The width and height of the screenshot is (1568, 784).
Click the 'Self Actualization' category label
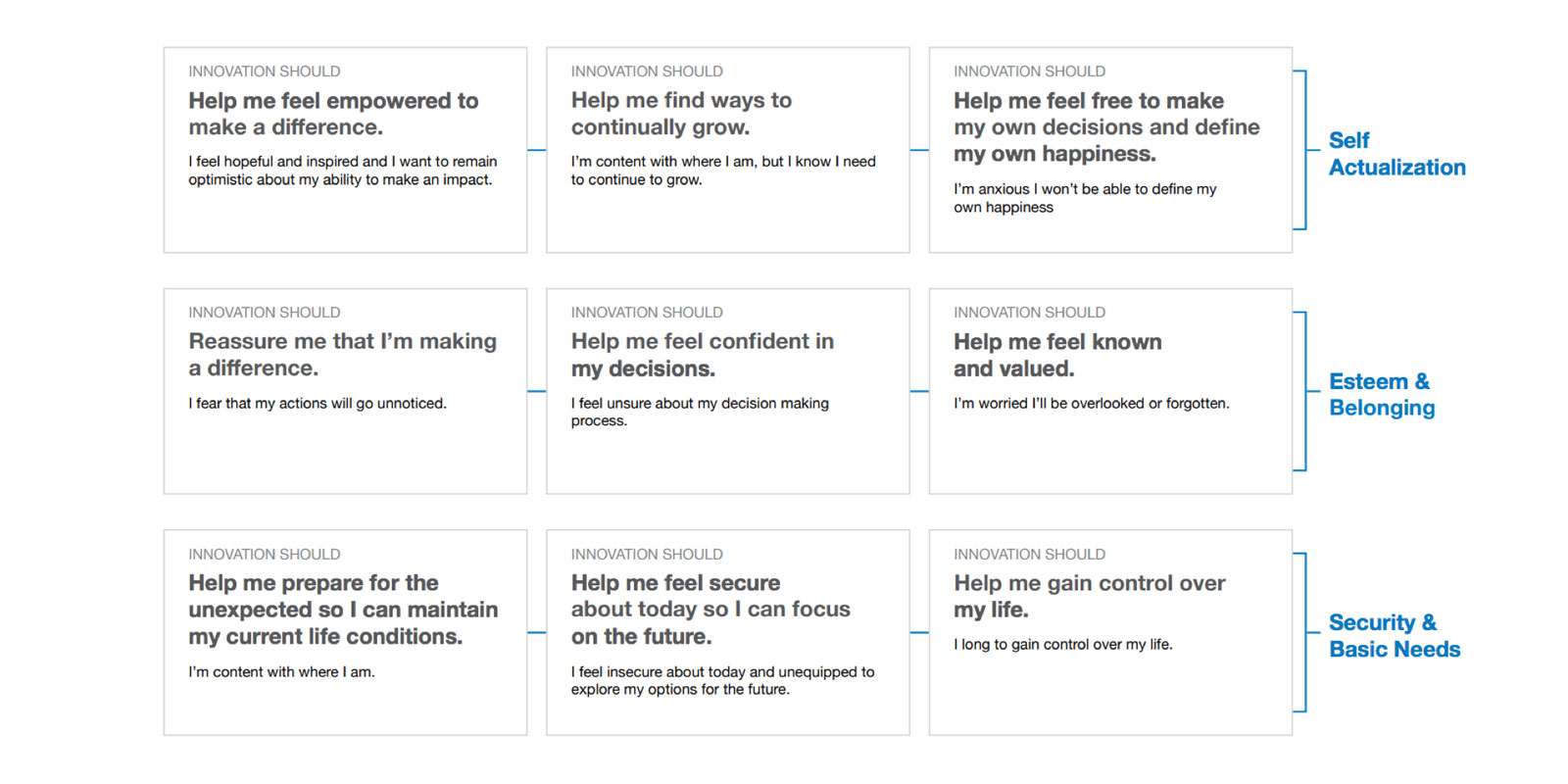pos(1396,154)
